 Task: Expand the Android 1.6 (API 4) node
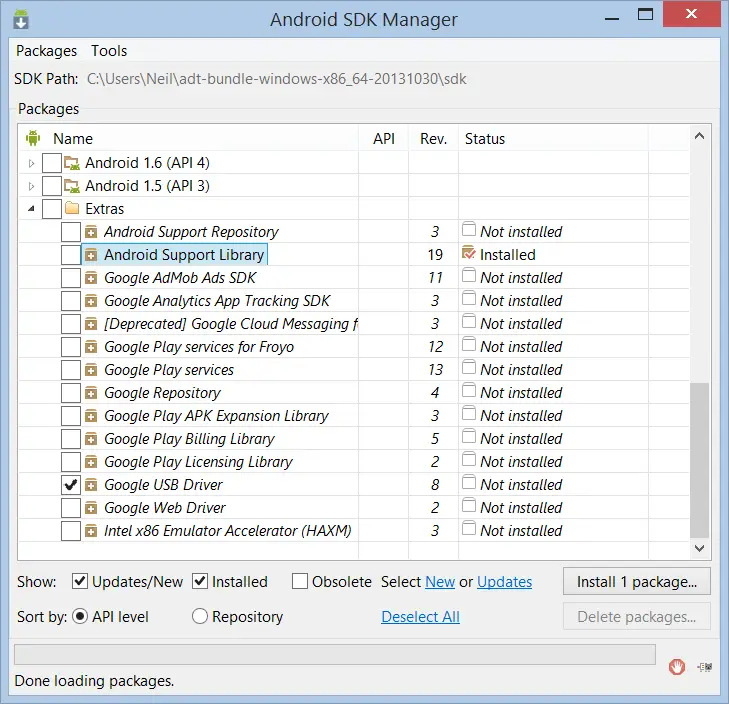tap(32, 163)
